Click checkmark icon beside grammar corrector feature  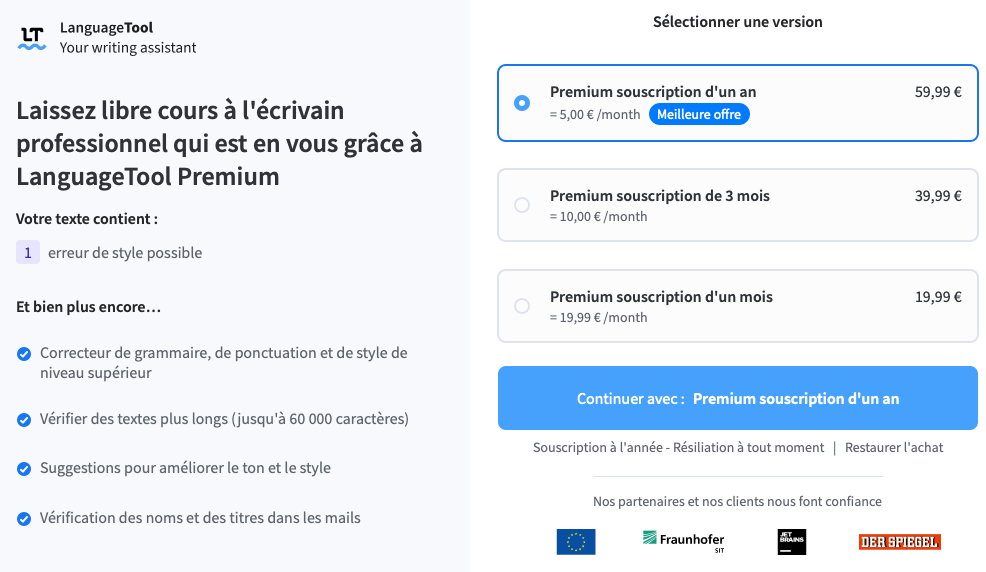[x=24, y=354]
